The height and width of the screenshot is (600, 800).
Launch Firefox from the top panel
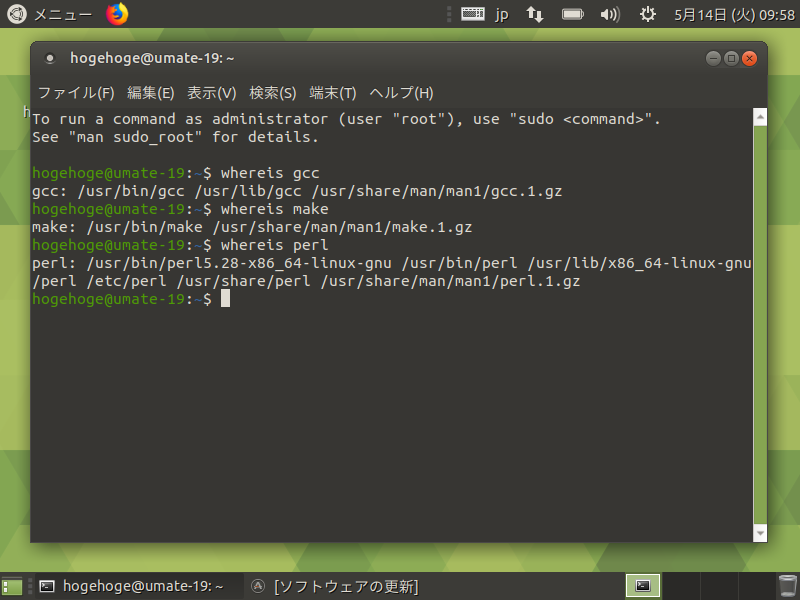[x=117, y=14]
